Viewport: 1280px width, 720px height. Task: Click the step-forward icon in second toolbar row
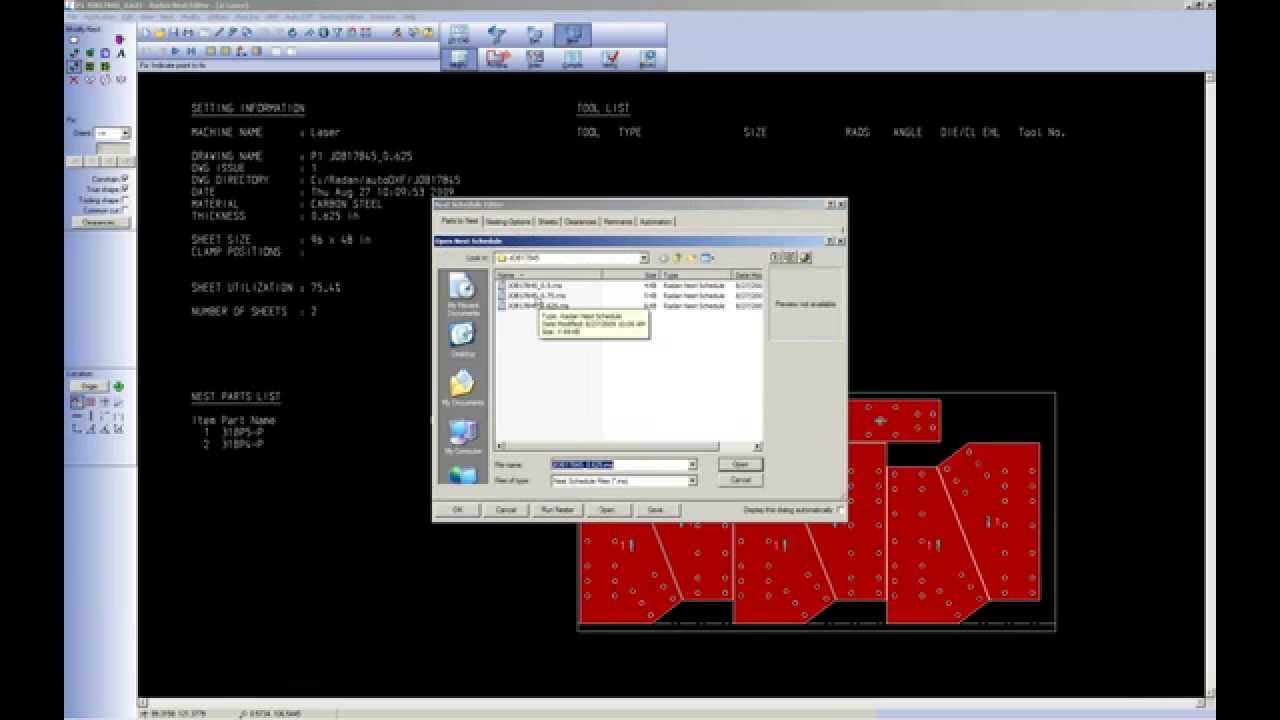pyautogui.click(x=191, y=51)
